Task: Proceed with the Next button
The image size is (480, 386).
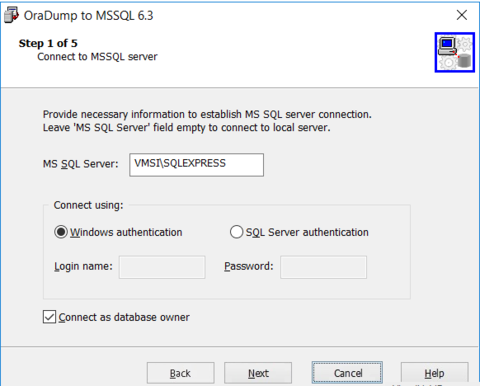Action: click(258, 373)
